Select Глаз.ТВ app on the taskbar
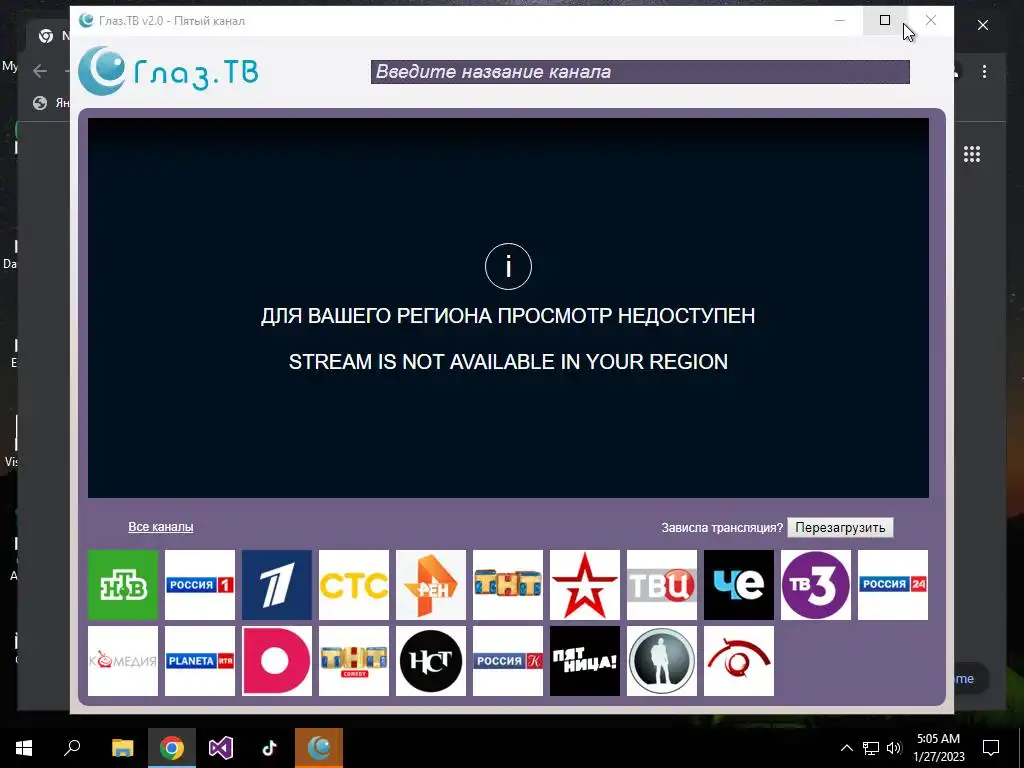Image resolution: width=1024 pixels, height=768 pixels. point(319,748)
